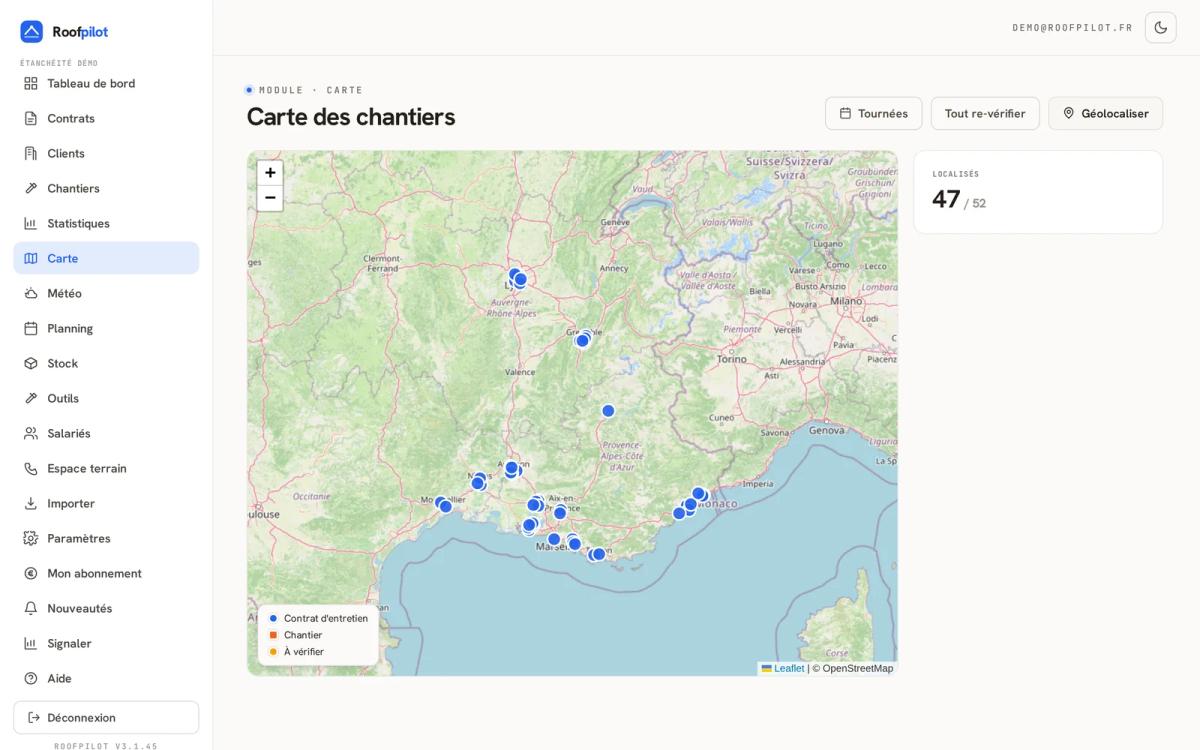Click yellow À vérifier legend dot
The width and height of the screenshot is (1200, 750).
coord(273,652)
